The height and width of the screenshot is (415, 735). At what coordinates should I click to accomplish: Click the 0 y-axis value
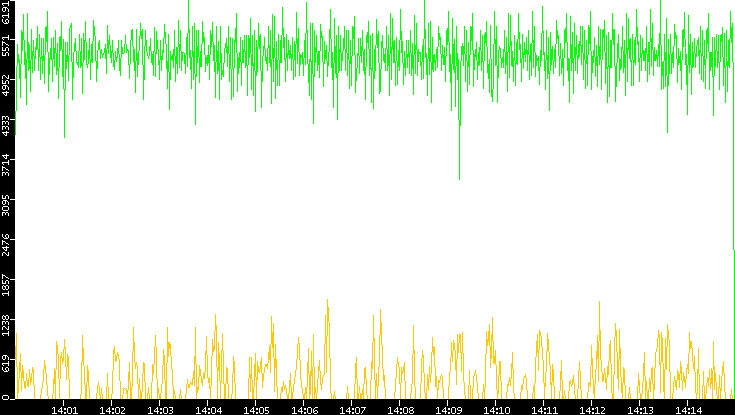point(6,398)
